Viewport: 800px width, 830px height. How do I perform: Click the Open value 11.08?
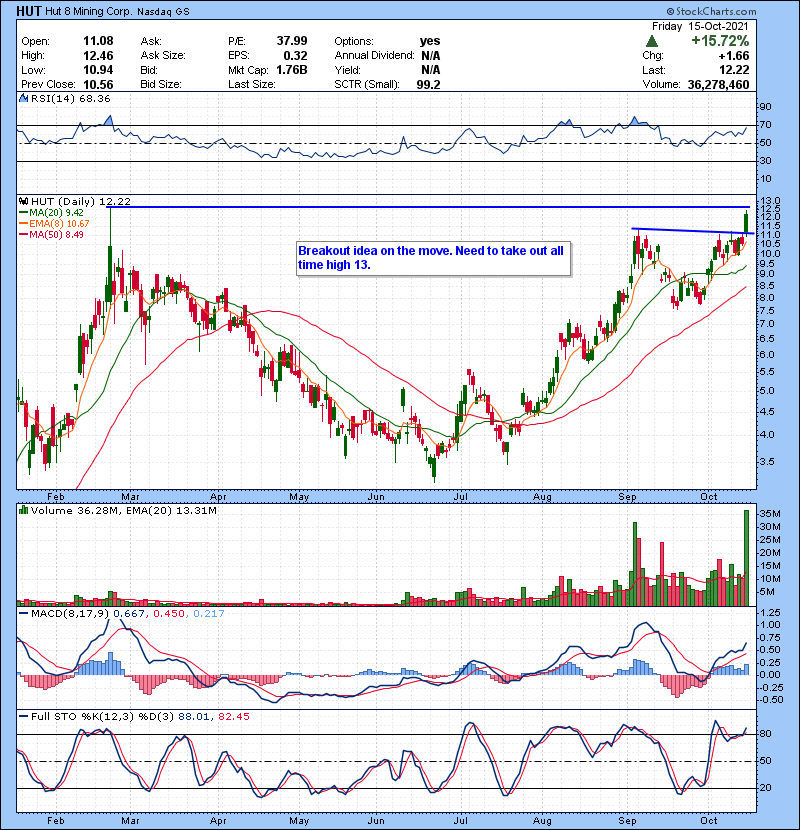pos(98,41)
